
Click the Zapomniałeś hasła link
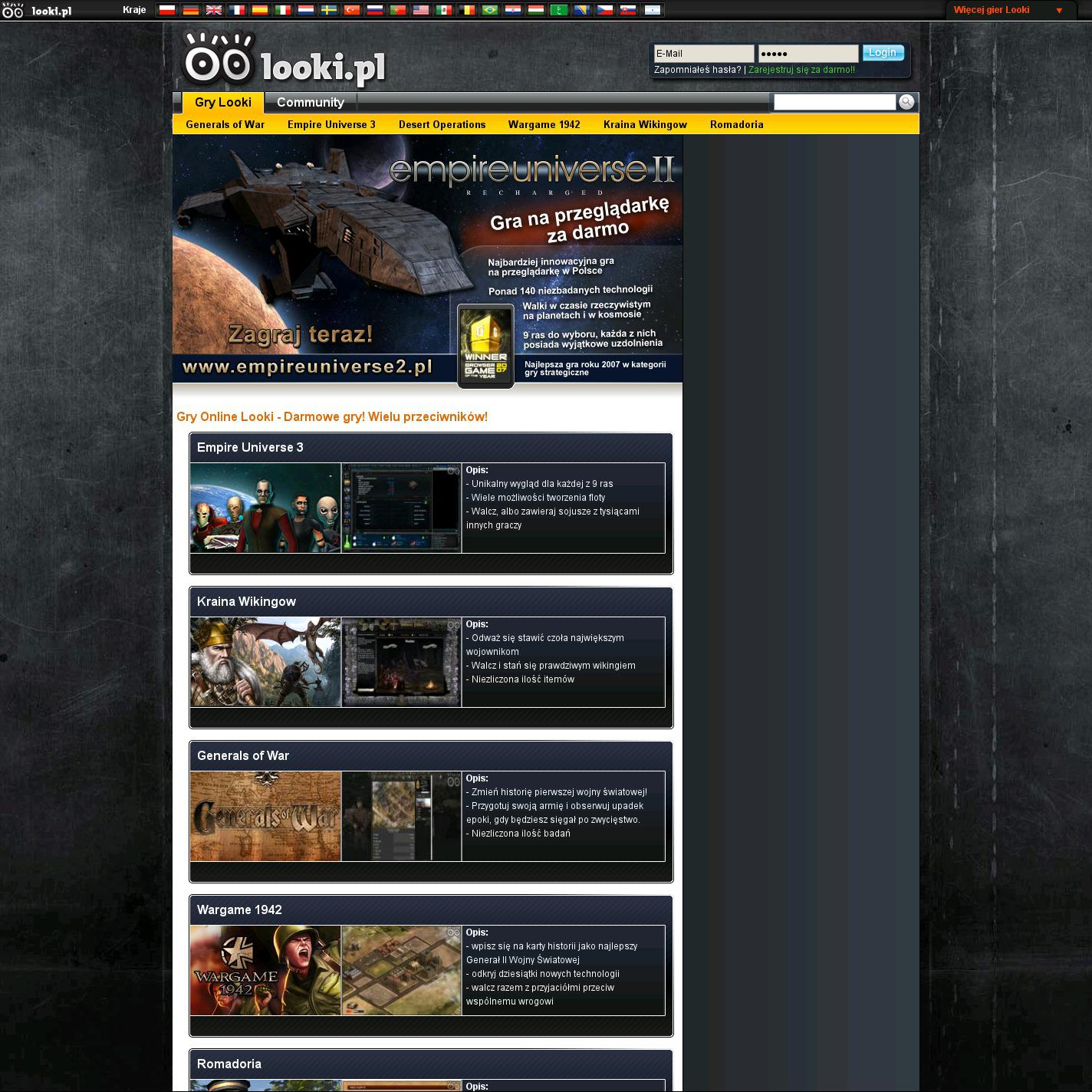click(x=697, y=70)
